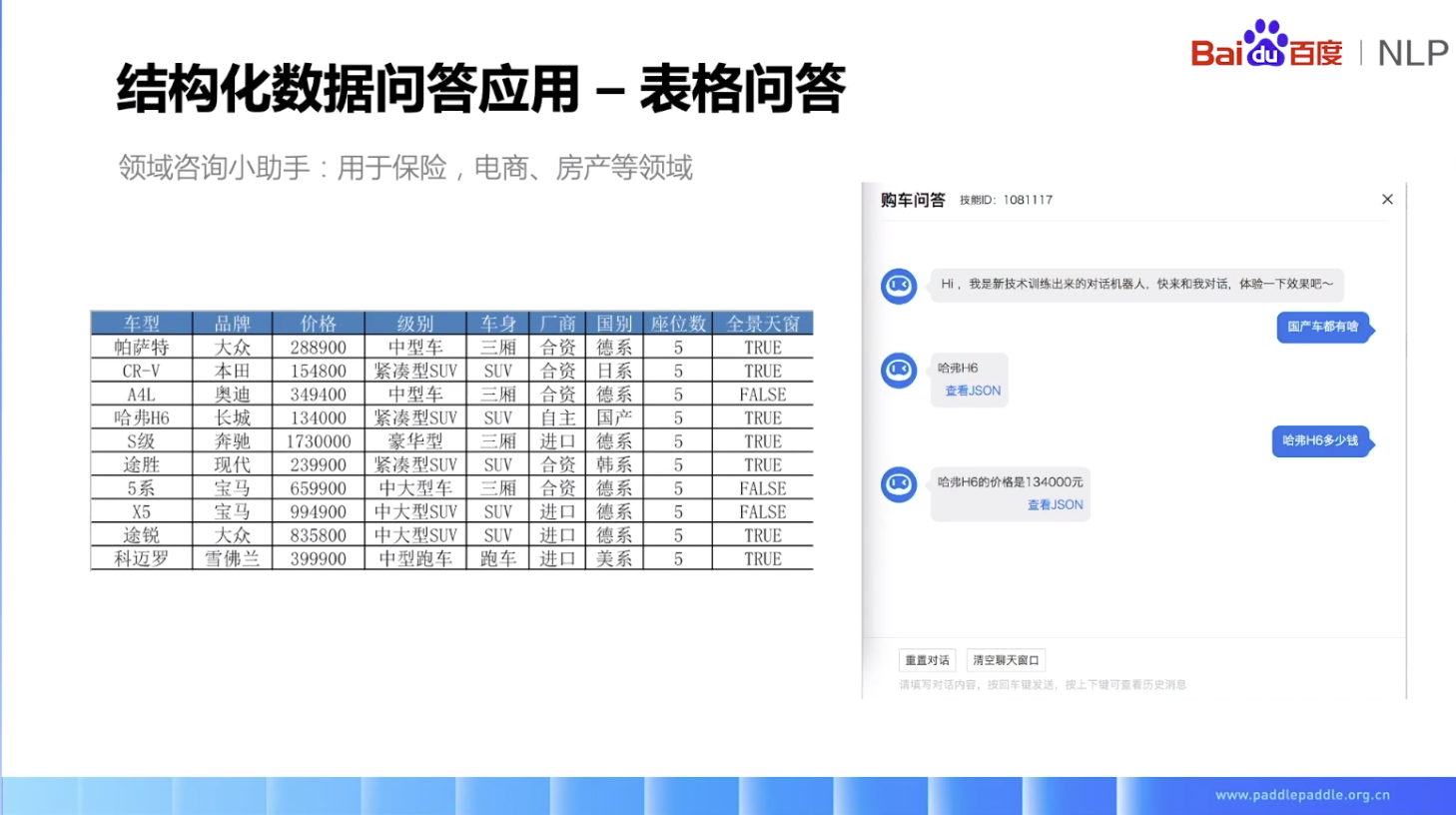The height and width of the screenshot is (815, 1456).
Task: Click the Baidu paw logo
Action: 1265,43
